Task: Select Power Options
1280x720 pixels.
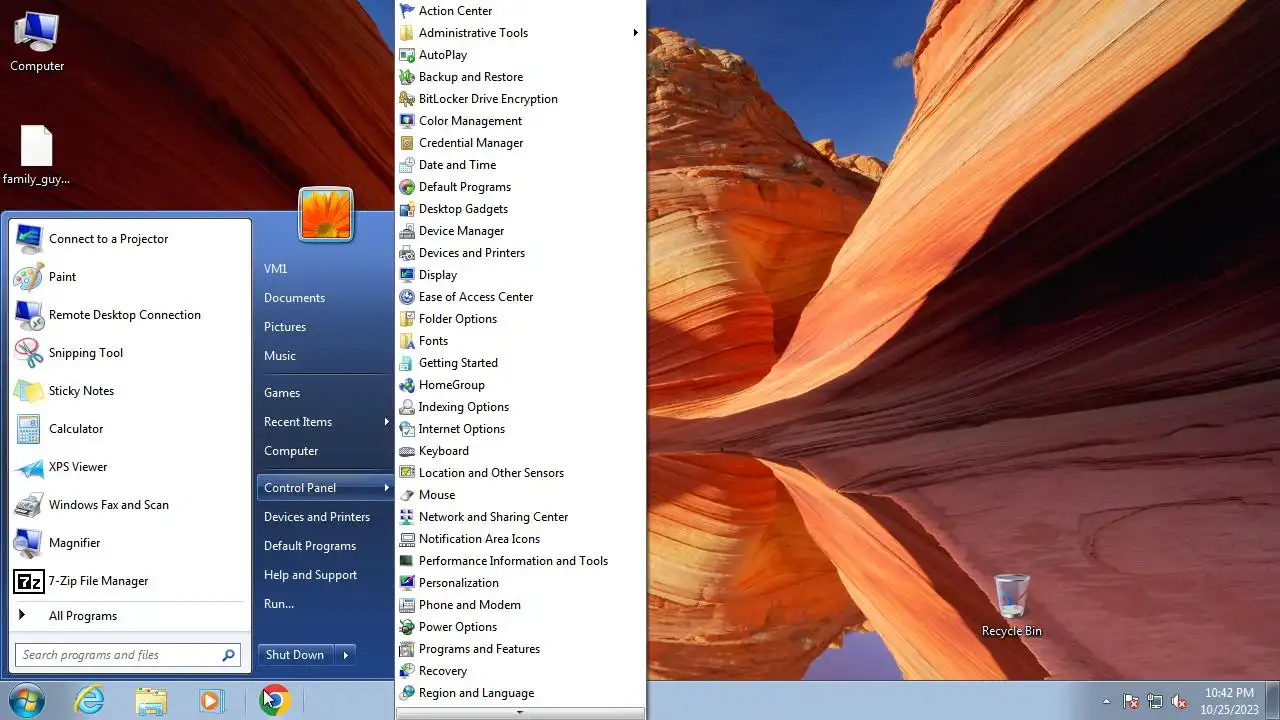Action: [x=520, y=627]
